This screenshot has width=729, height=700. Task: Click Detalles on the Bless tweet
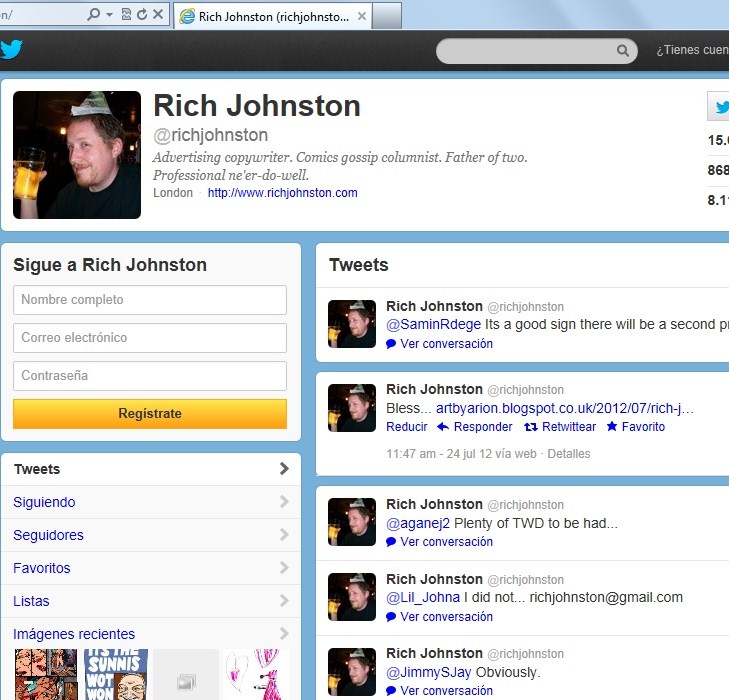(569, 454)
